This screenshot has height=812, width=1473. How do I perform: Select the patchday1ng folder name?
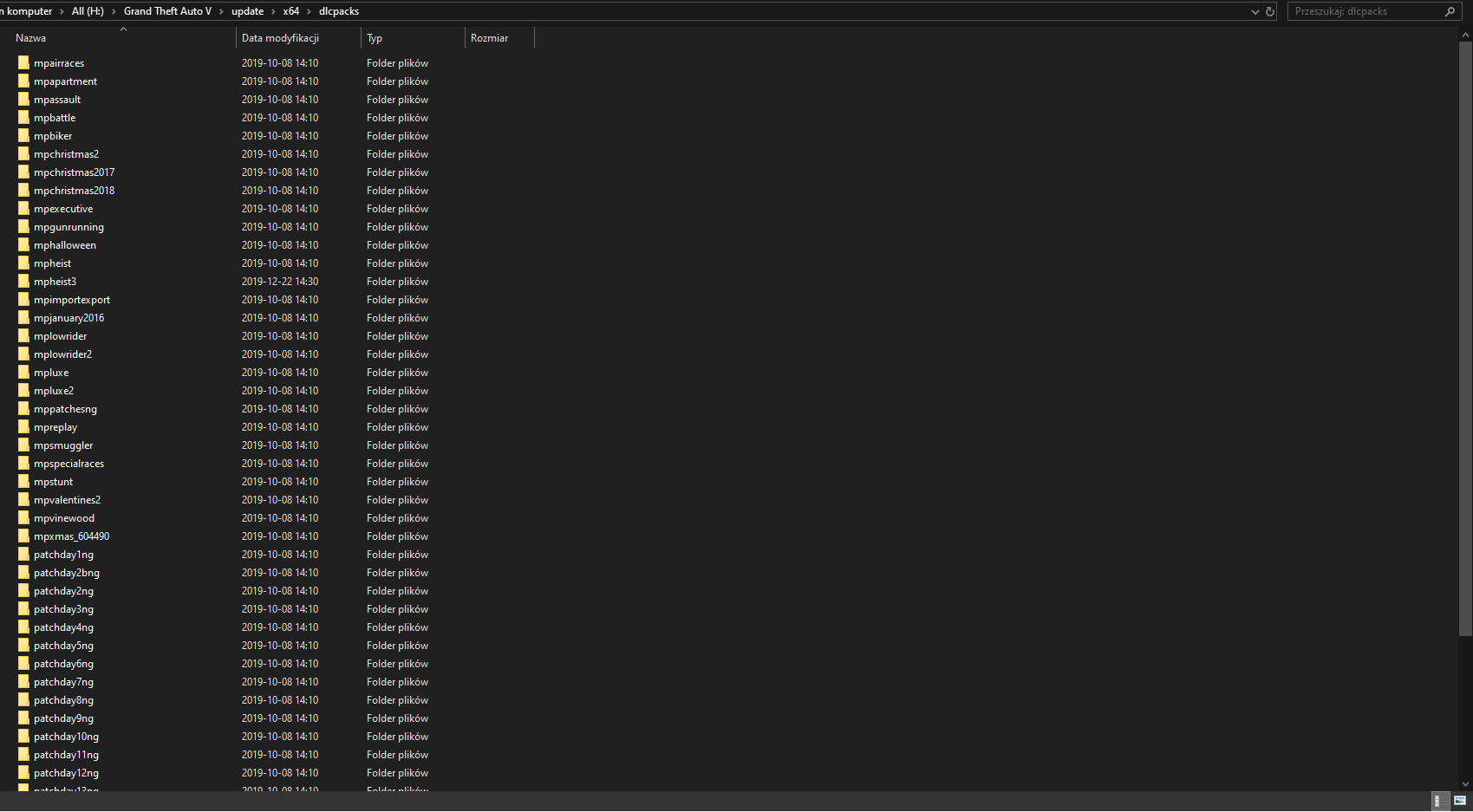click(63, 555)
